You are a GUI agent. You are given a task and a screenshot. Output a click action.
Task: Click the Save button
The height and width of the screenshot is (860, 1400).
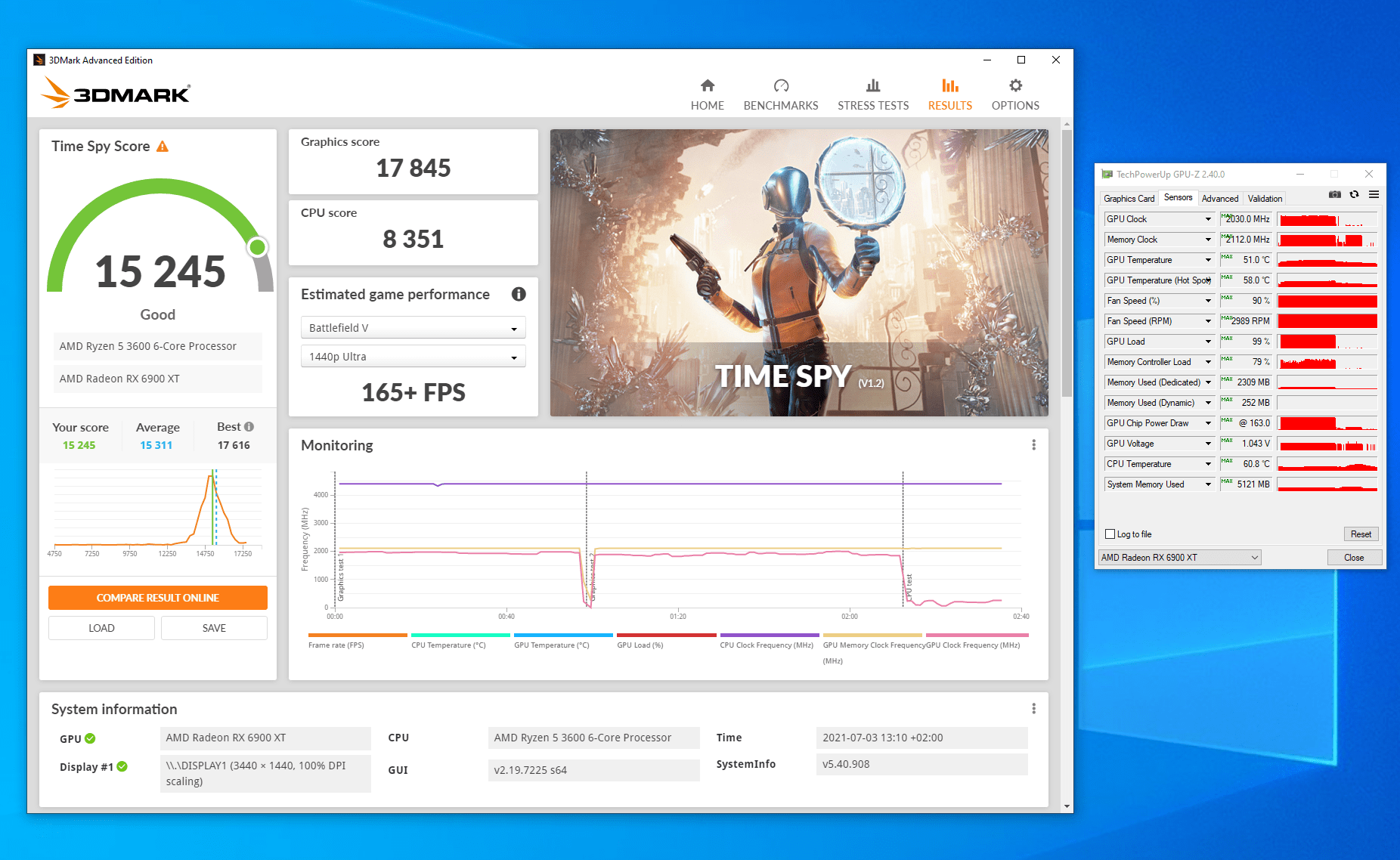point(214,628)
